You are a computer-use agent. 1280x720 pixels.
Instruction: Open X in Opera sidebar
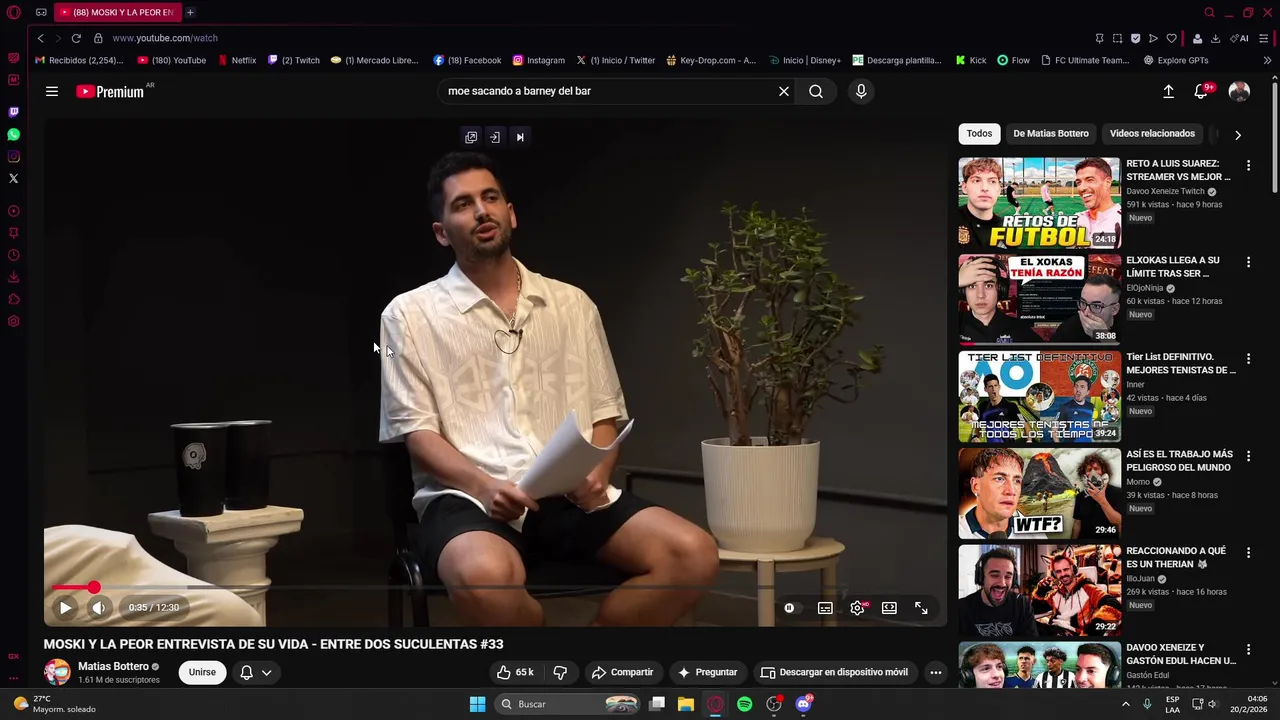click(x=13, y=178)
